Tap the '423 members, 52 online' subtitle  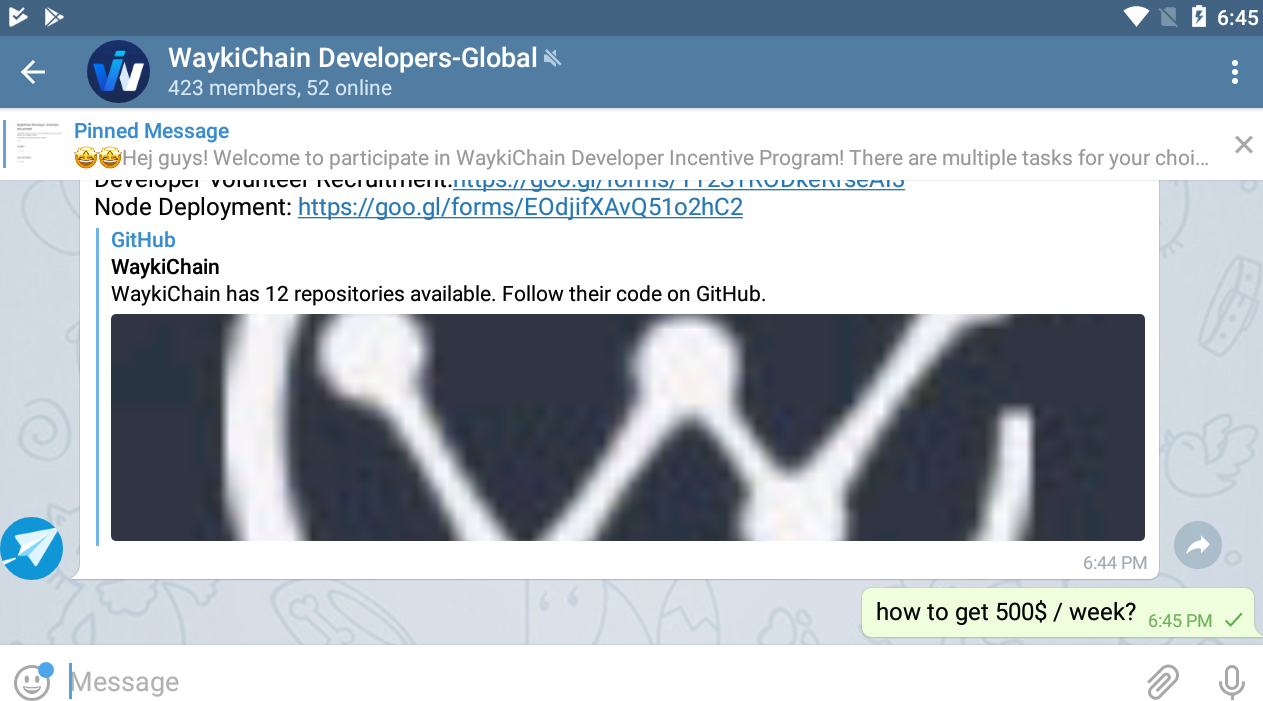280,88
